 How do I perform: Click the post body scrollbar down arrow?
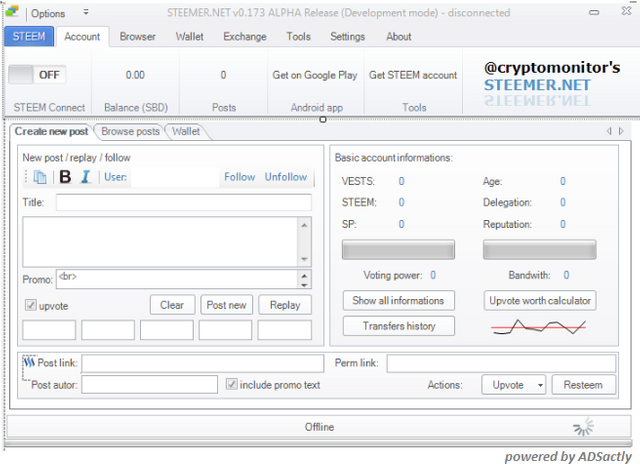pyautogui.click(x=304, y=259)
